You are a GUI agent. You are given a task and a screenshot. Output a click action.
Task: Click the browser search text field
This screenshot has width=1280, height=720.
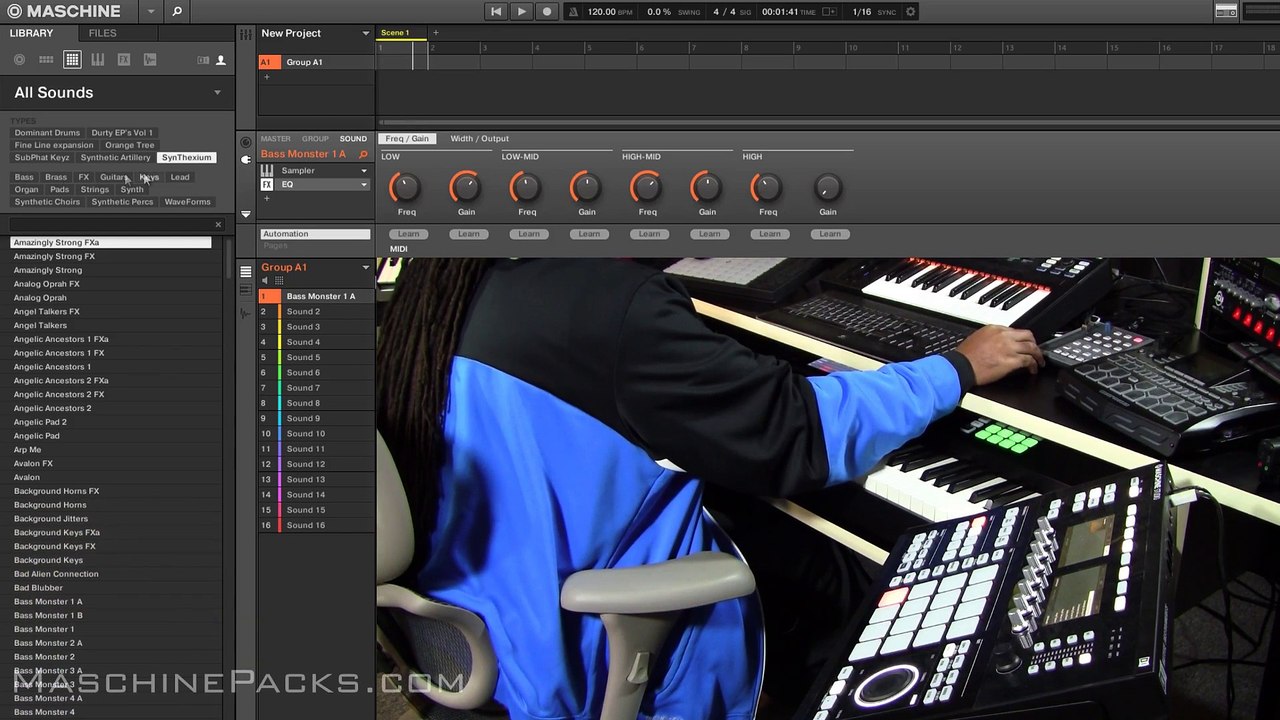[110, 224]
